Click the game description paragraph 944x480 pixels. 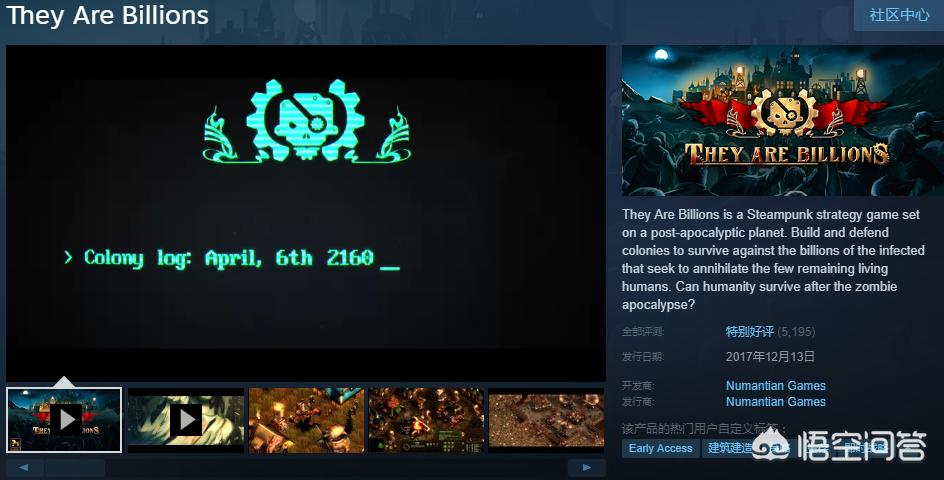pyautogui.click(x=774, y=260)
